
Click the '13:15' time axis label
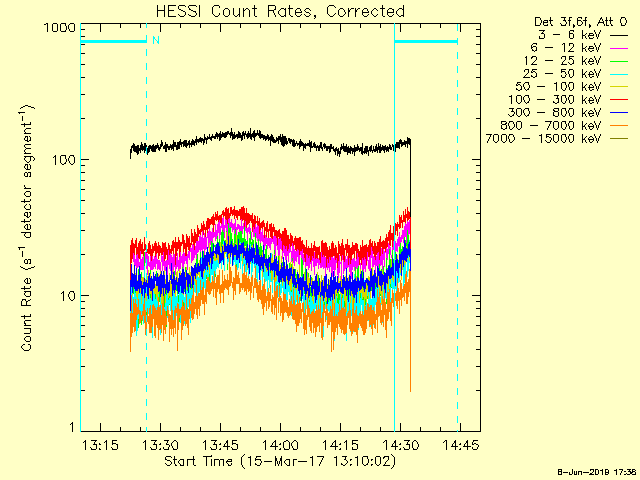click(100, 445)
